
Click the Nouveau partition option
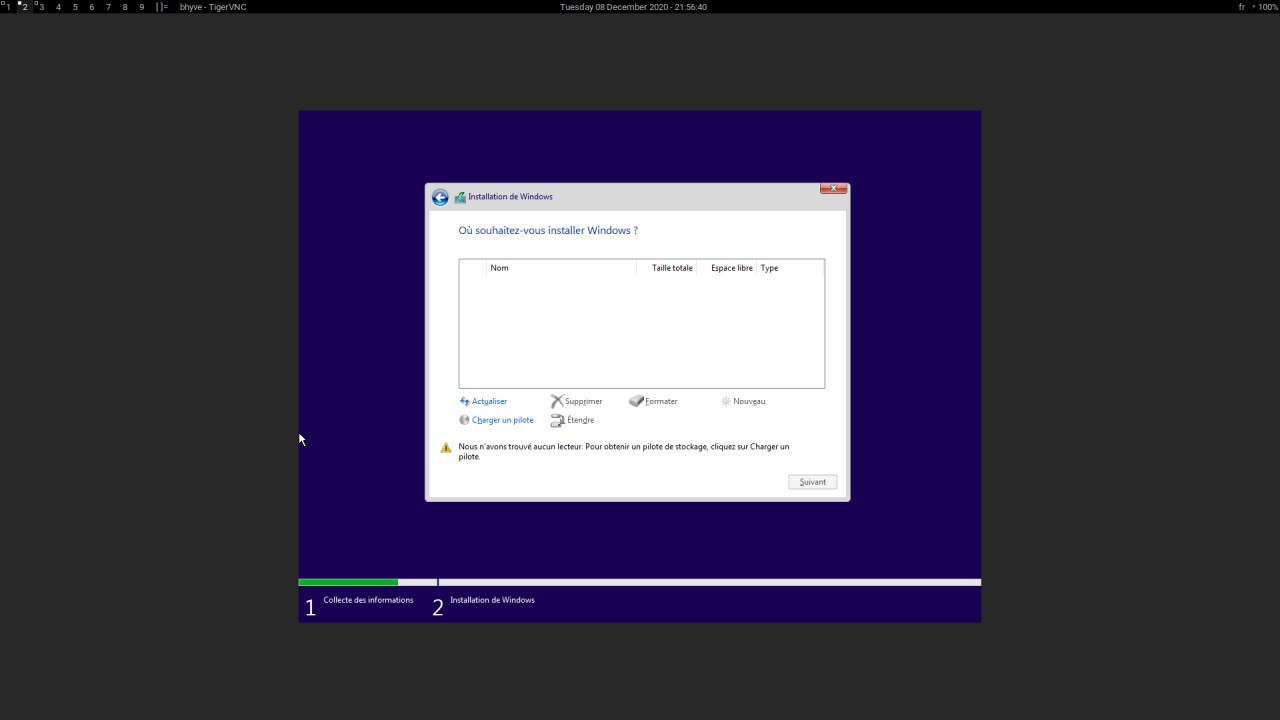(743, 401)
